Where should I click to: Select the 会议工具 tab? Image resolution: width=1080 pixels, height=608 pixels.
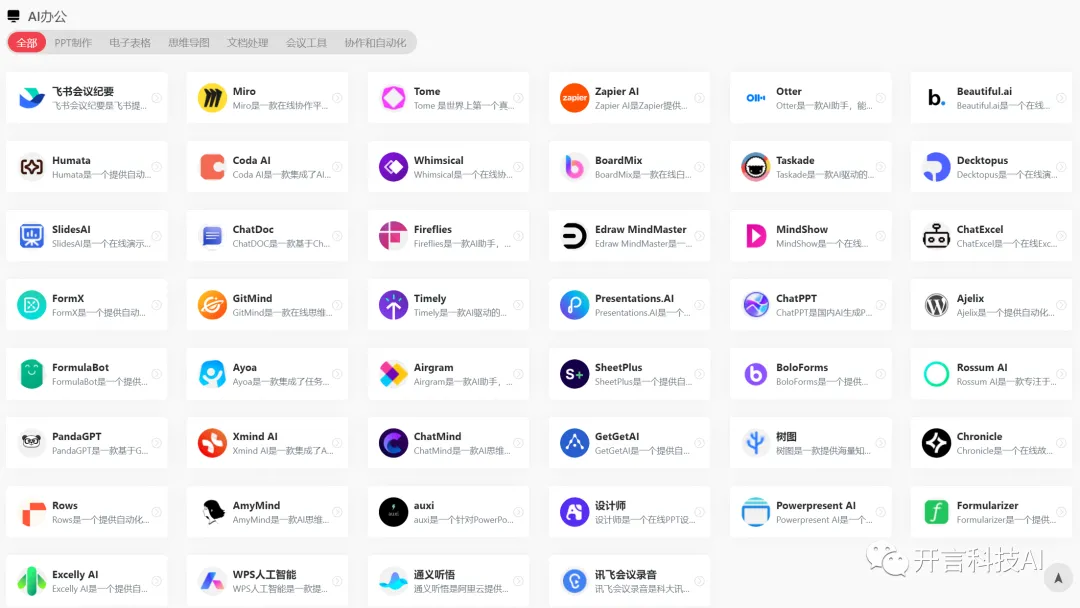click(307, 43)
